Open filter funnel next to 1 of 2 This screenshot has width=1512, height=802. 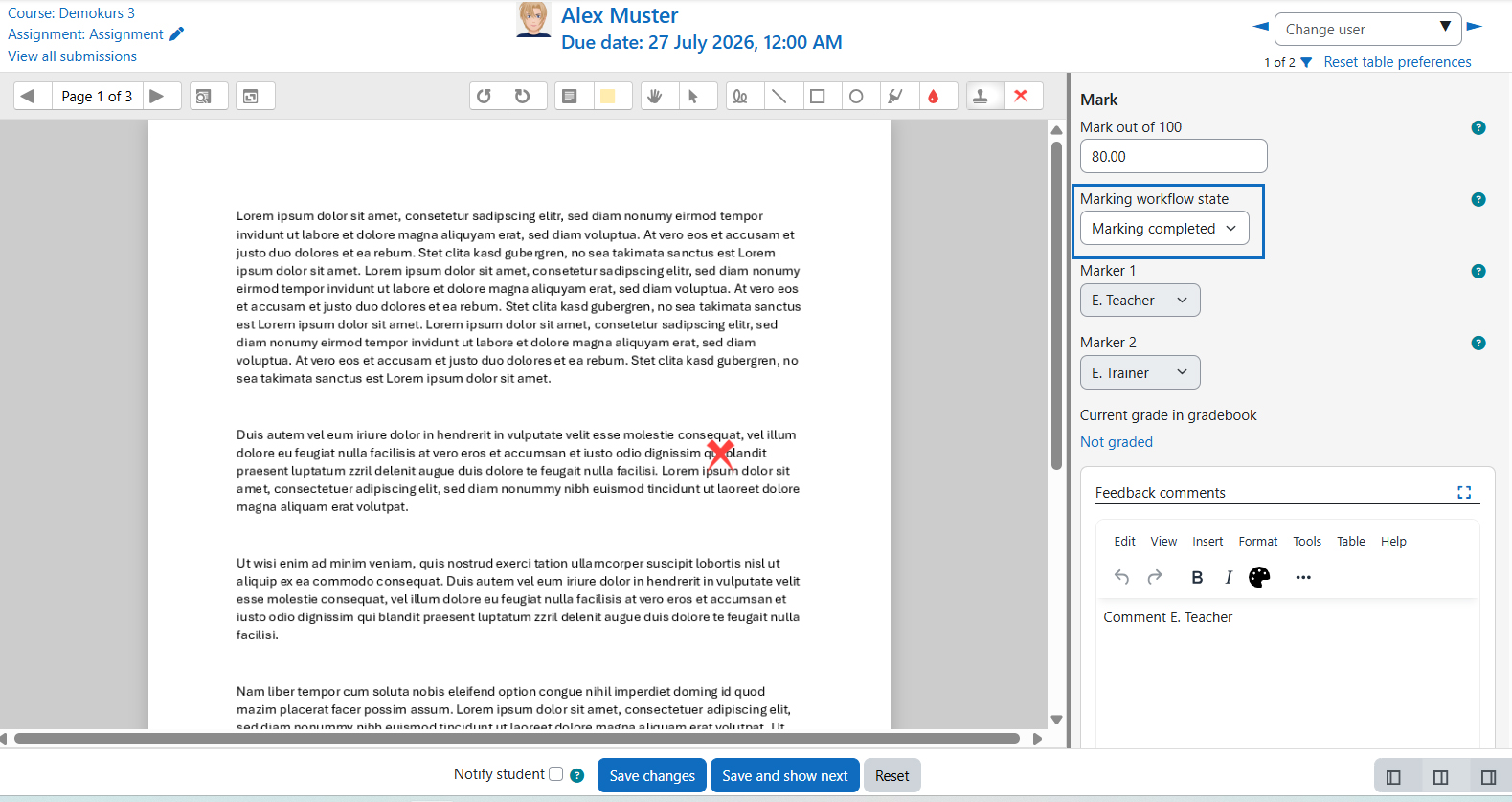1306,62
